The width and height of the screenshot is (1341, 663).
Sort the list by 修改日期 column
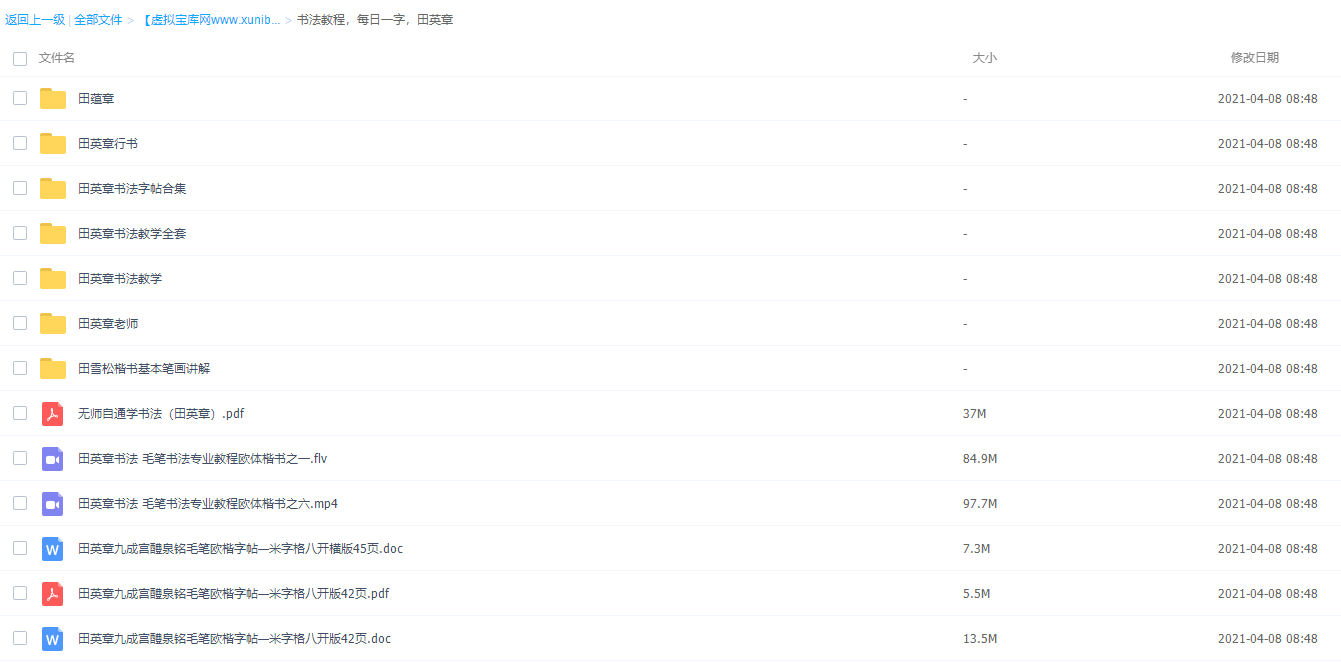(x=1254, y=58)
